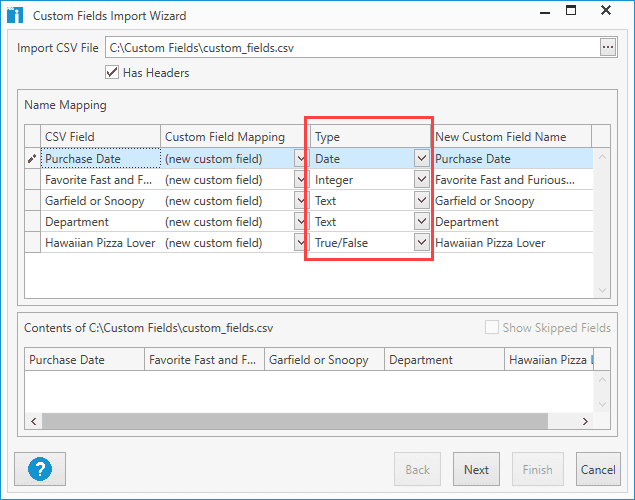The width and height of the screenshot is (635, 500).
Task: Enable the Show Skipped Fields checkbox
Action: click(x=492, y=327)
